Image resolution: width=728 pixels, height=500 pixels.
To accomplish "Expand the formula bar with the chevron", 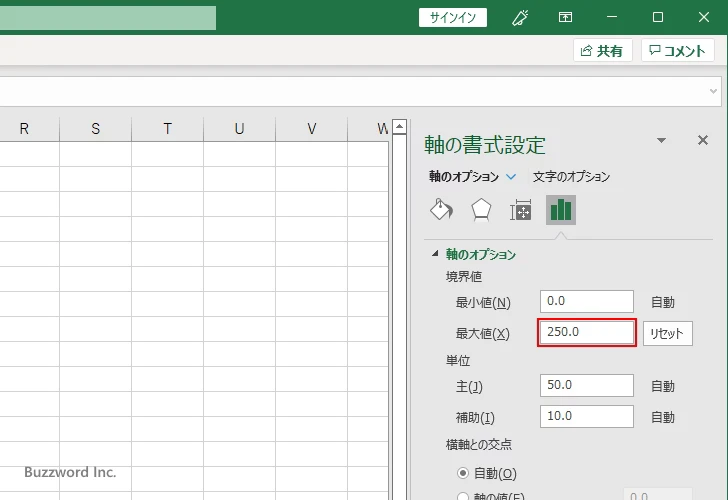I will pos(714,91).
